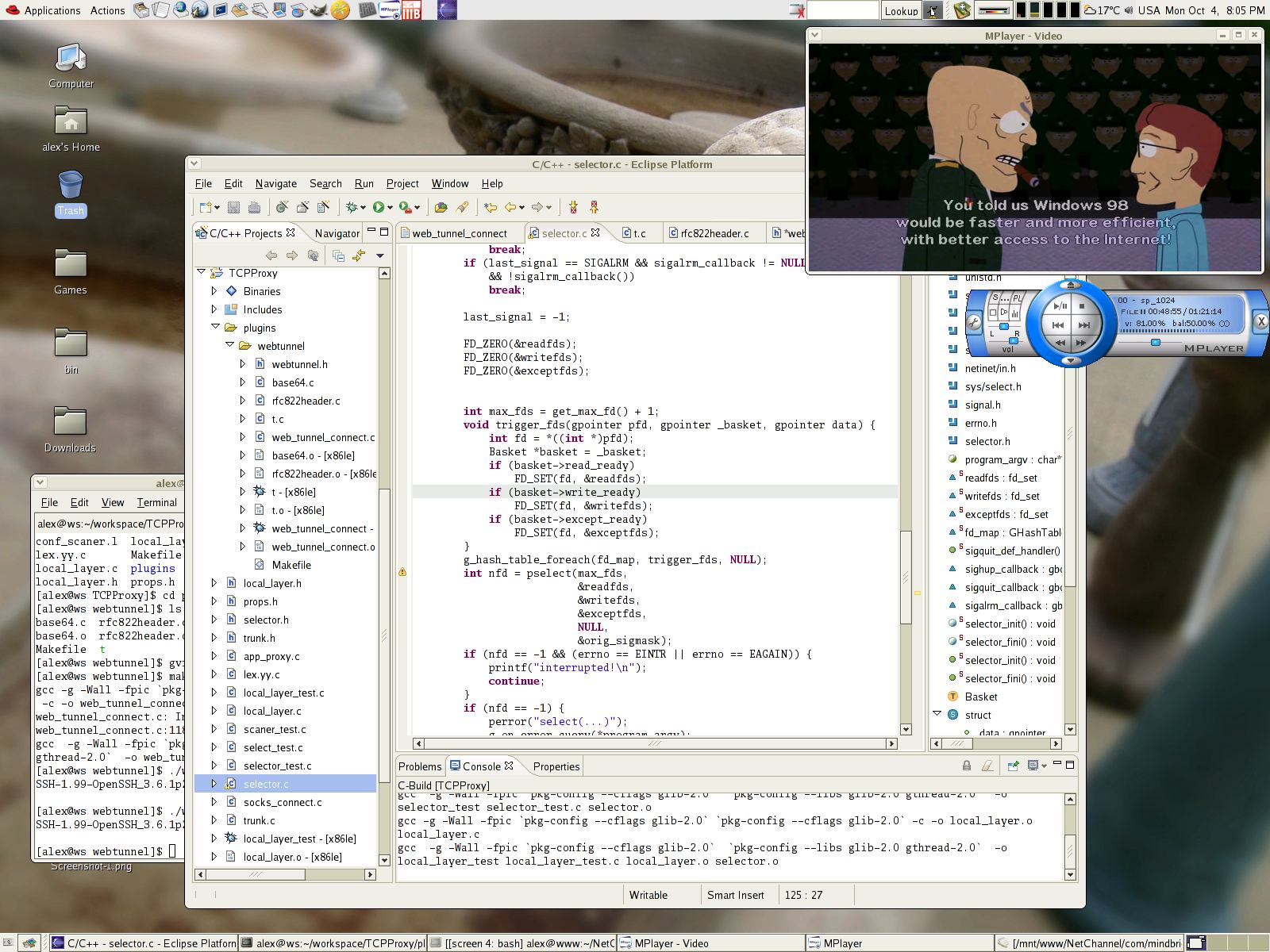Open MPlayer preferences wrench button
Image resolution: width=1270 pixels, height=952 pixels.
[974, 322]
